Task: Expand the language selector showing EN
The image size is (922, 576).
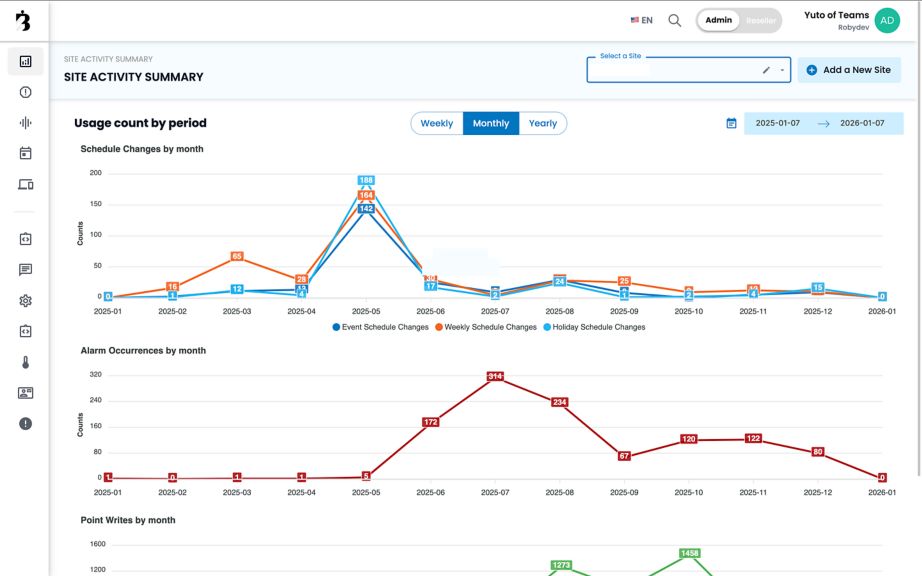Action: [x=640, y=18]
